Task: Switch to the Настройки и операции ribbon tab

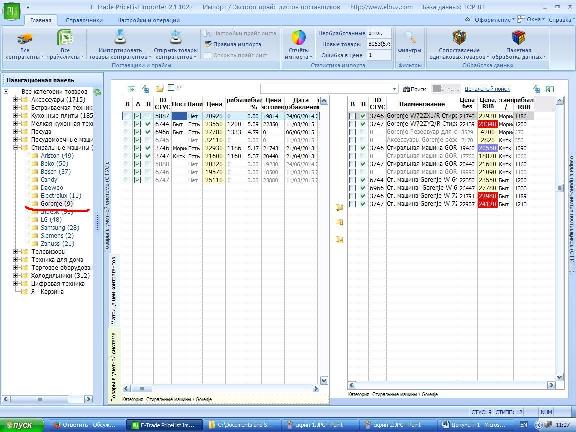Action: coord(149,20)
